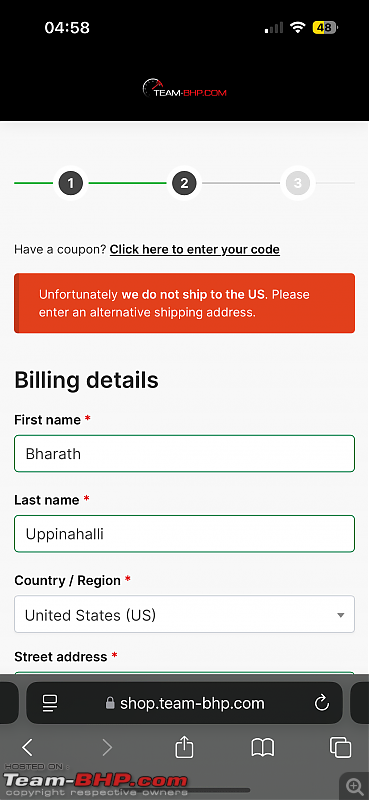The height and width of the screenshot is (800, 369).
Task: Go to checkout step 1 circle
Action: click(70, 183)
